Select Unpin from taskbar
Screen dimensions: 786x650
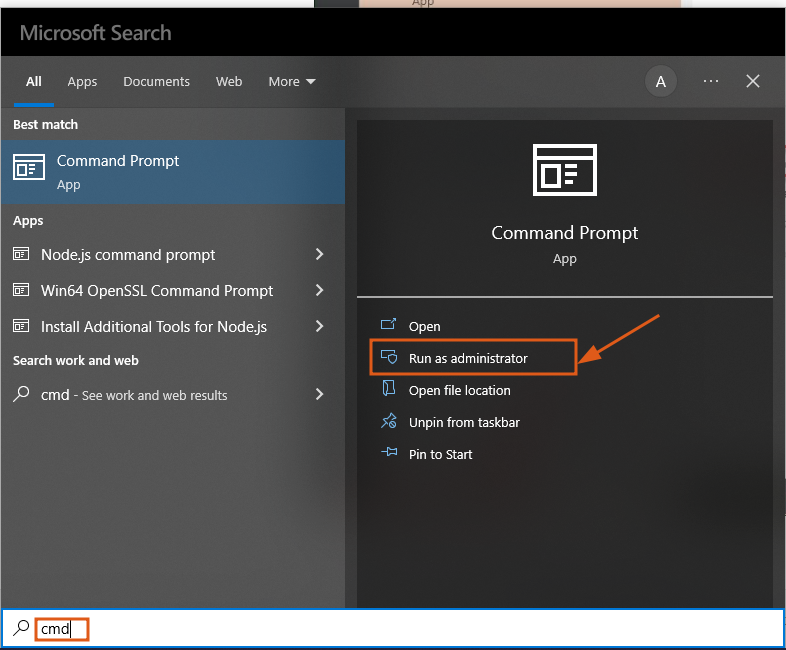coord(564,422)
